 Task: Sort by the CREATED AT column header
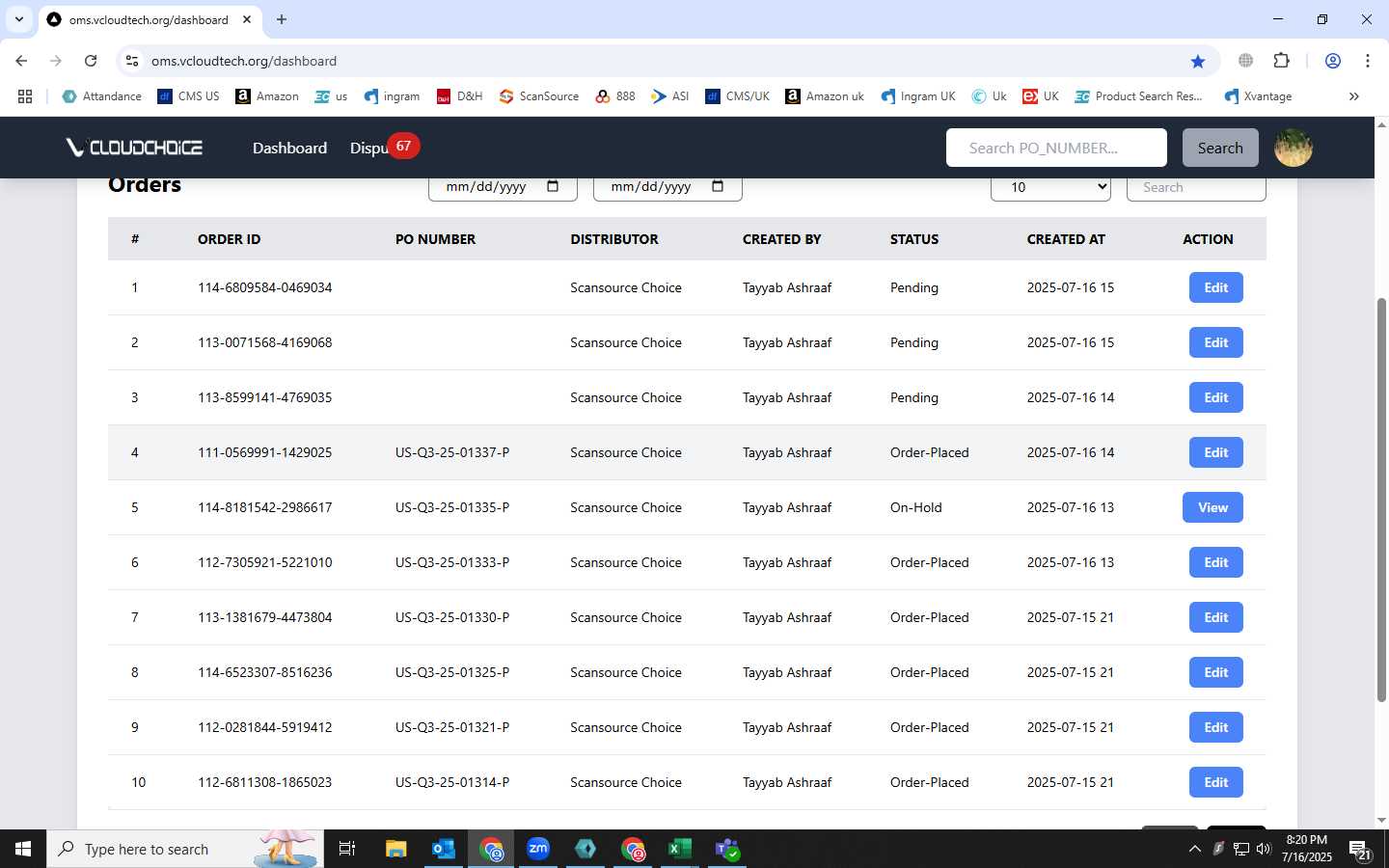point(1066,239)
